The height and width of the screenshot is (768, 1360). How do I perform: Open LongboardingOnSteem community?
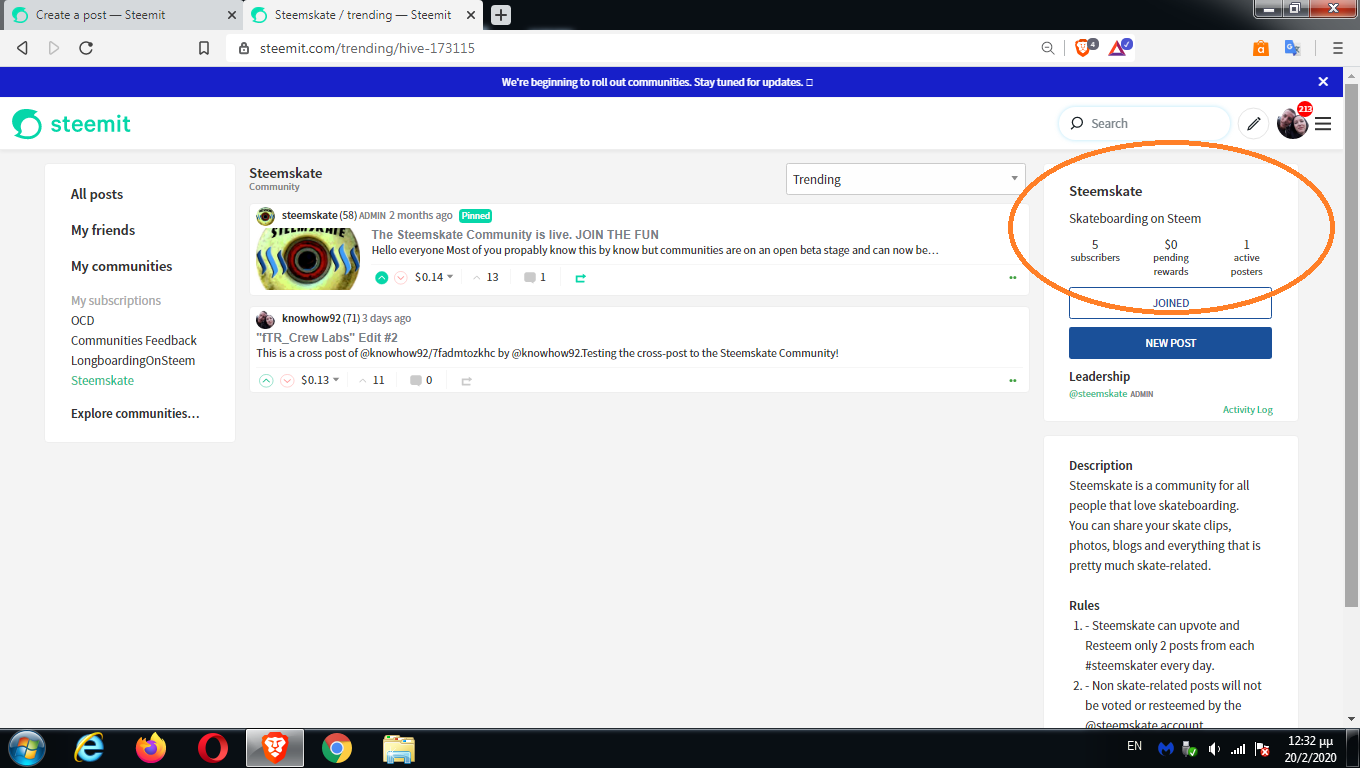tap(133, 360)
